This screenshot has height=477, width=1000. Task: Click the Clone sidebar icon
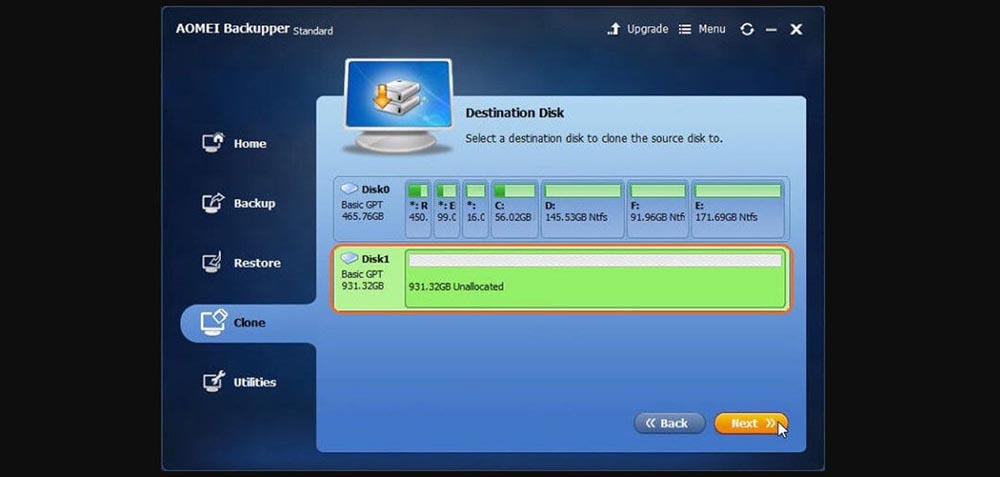coord(214,322)
